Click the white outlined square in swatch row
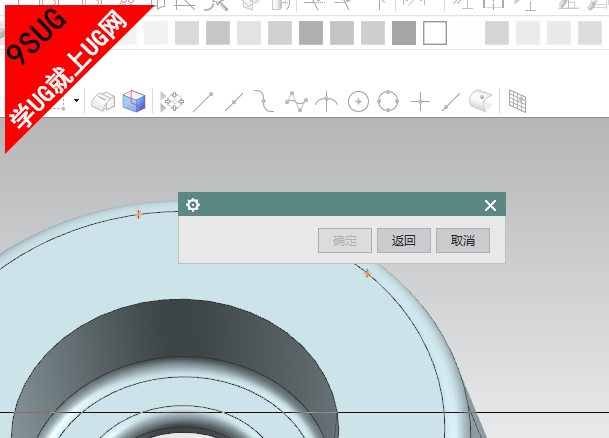Screen dimensions: 609x438 (x=435, y=33)
